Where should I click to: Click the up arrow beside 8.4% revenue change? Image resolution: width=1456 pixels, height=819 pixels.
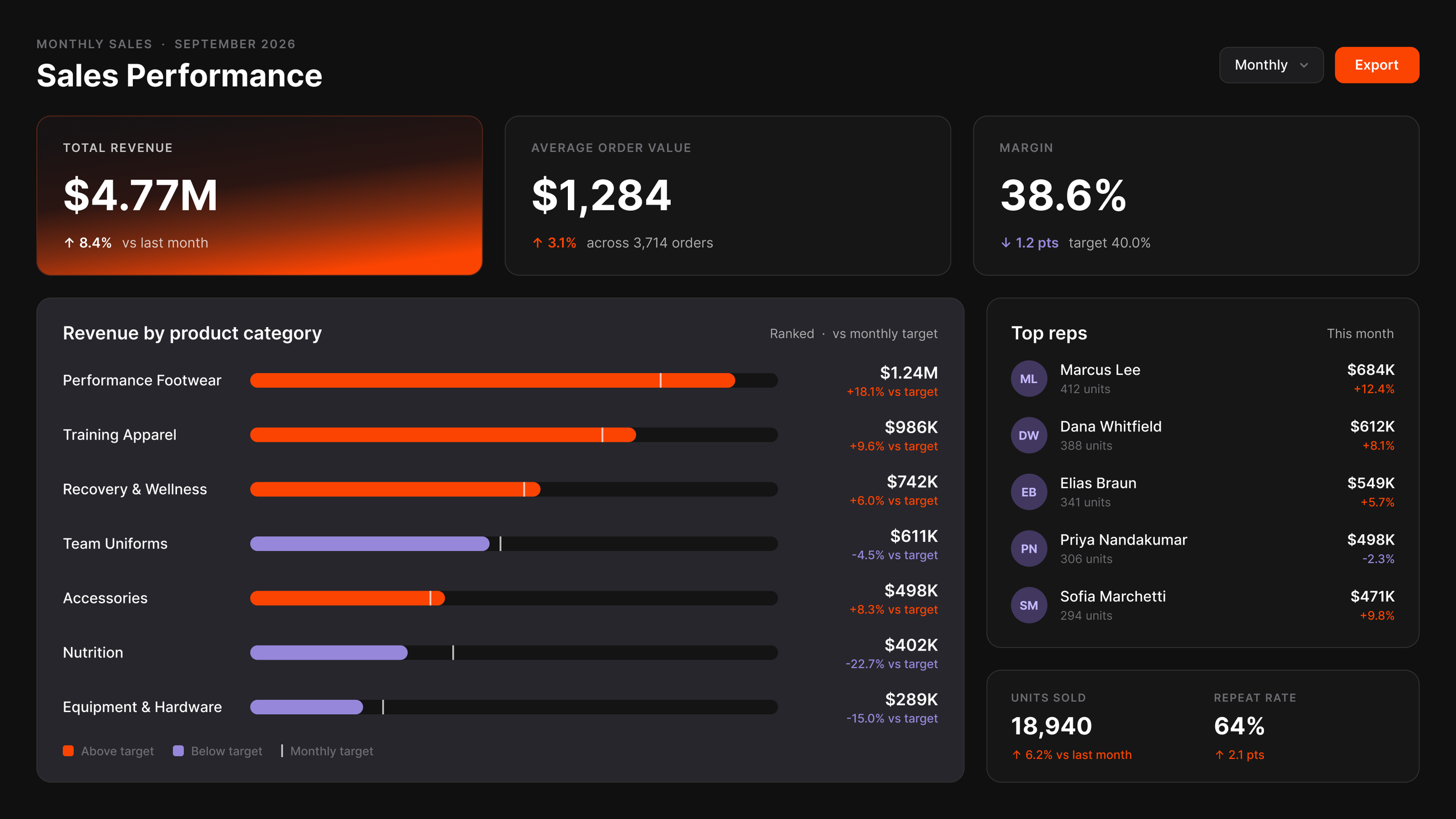tap(69, 243)
